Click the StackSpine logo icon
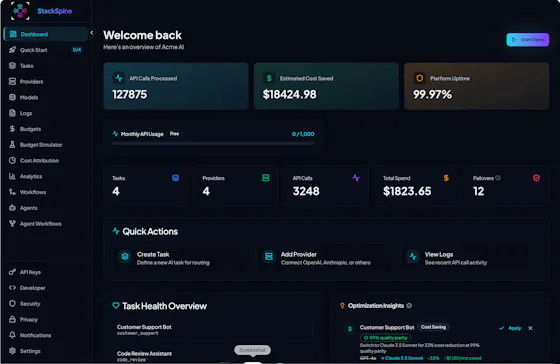 click(x=20, y=11)
